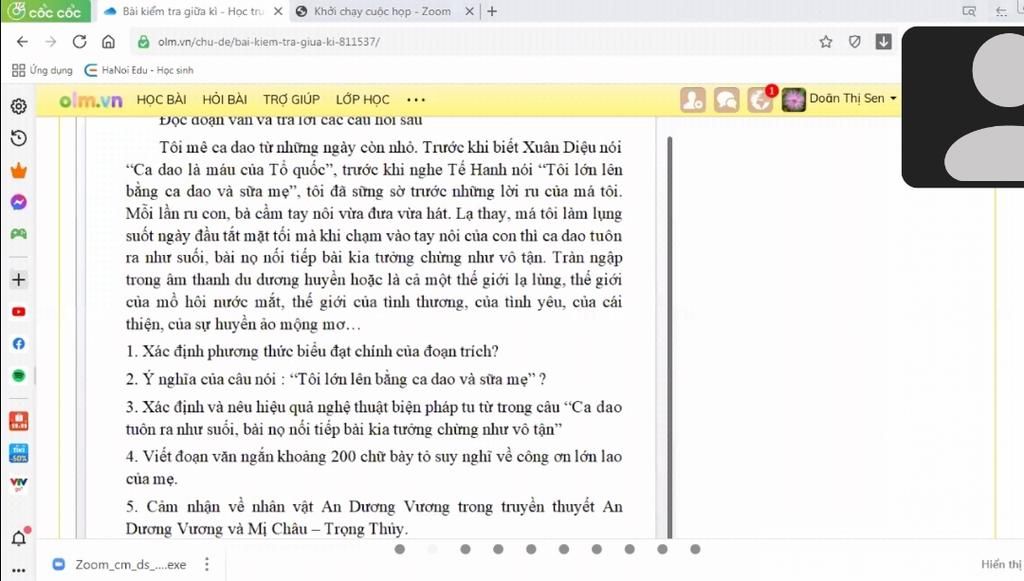Open Facebook from the sidebar

click(18, 343)
